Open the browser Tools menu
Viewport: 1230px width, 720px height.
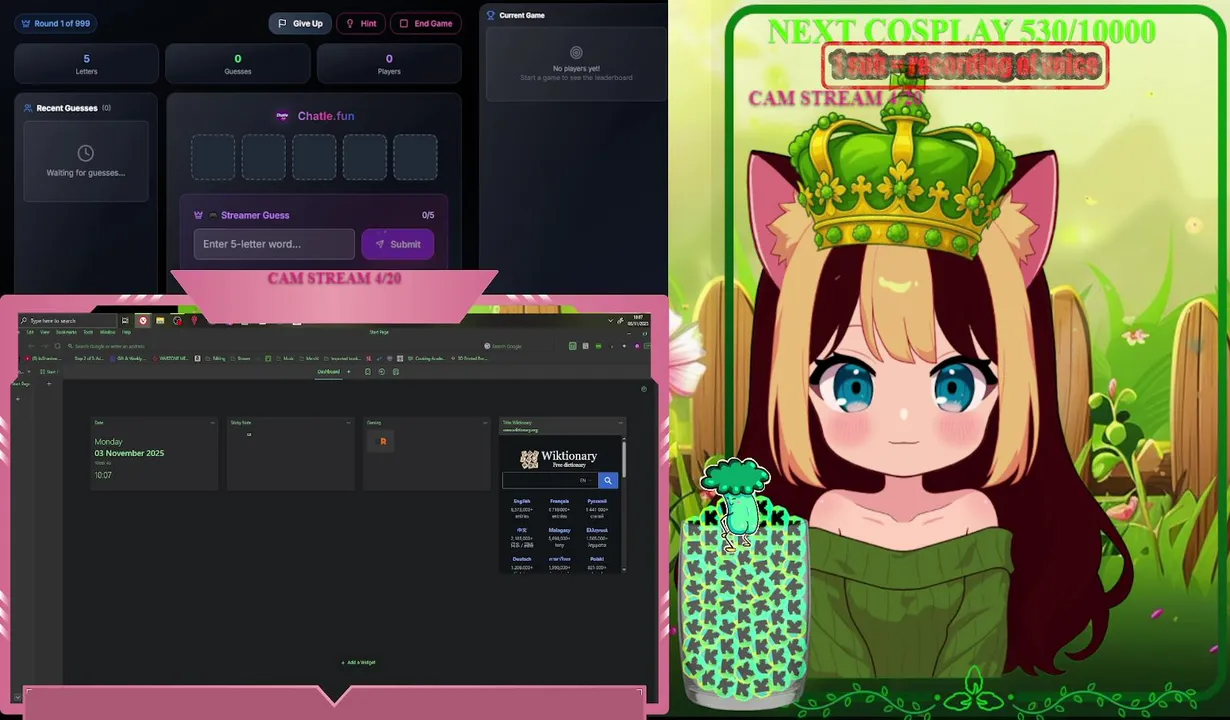point(88,332)
